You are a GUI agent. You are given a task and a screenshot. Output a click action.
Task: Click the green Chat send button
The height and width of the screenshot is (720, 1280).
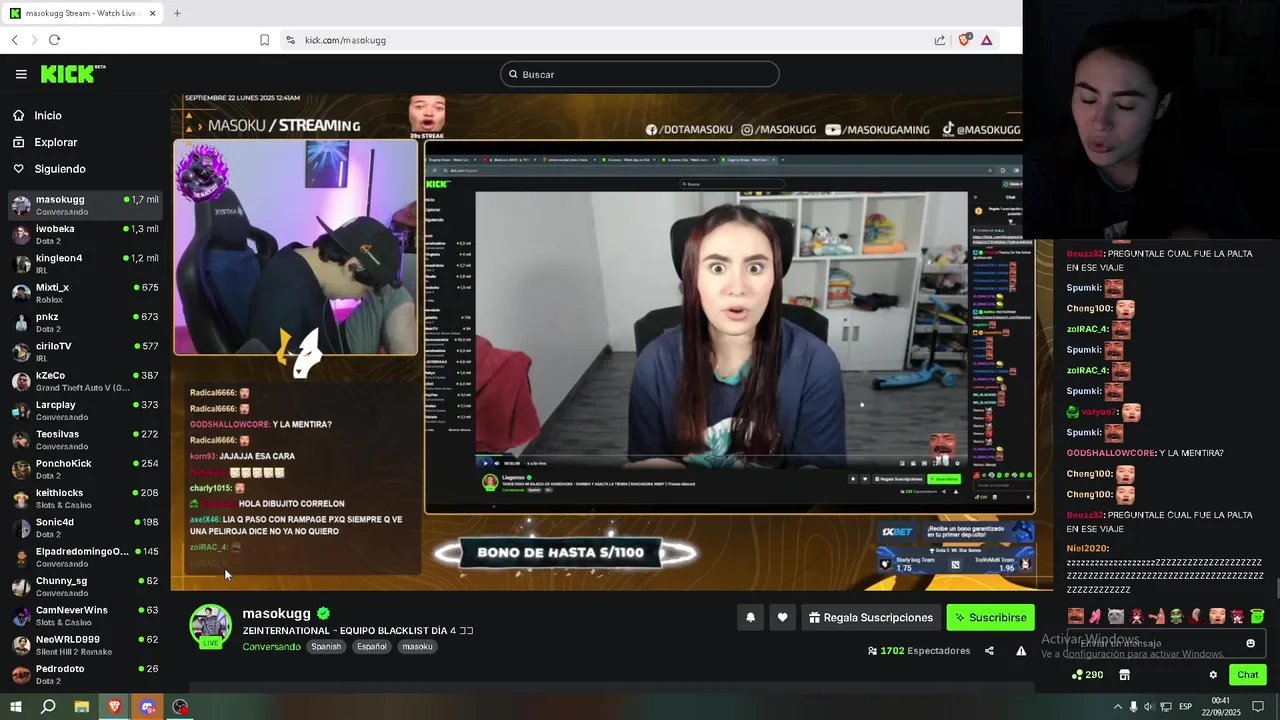(x=1247, y=675)
